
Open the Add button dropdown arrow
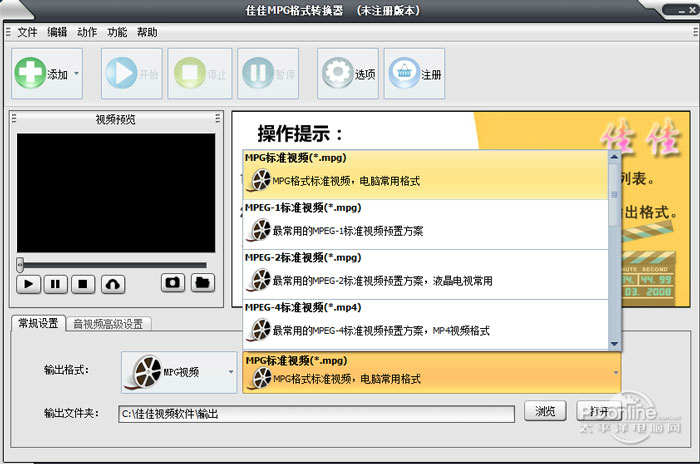[76, 74]
